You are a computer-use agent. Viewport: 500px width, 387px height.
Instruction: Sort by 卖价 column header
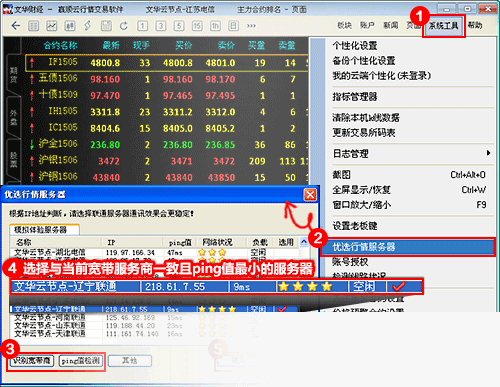pos(226,45)
